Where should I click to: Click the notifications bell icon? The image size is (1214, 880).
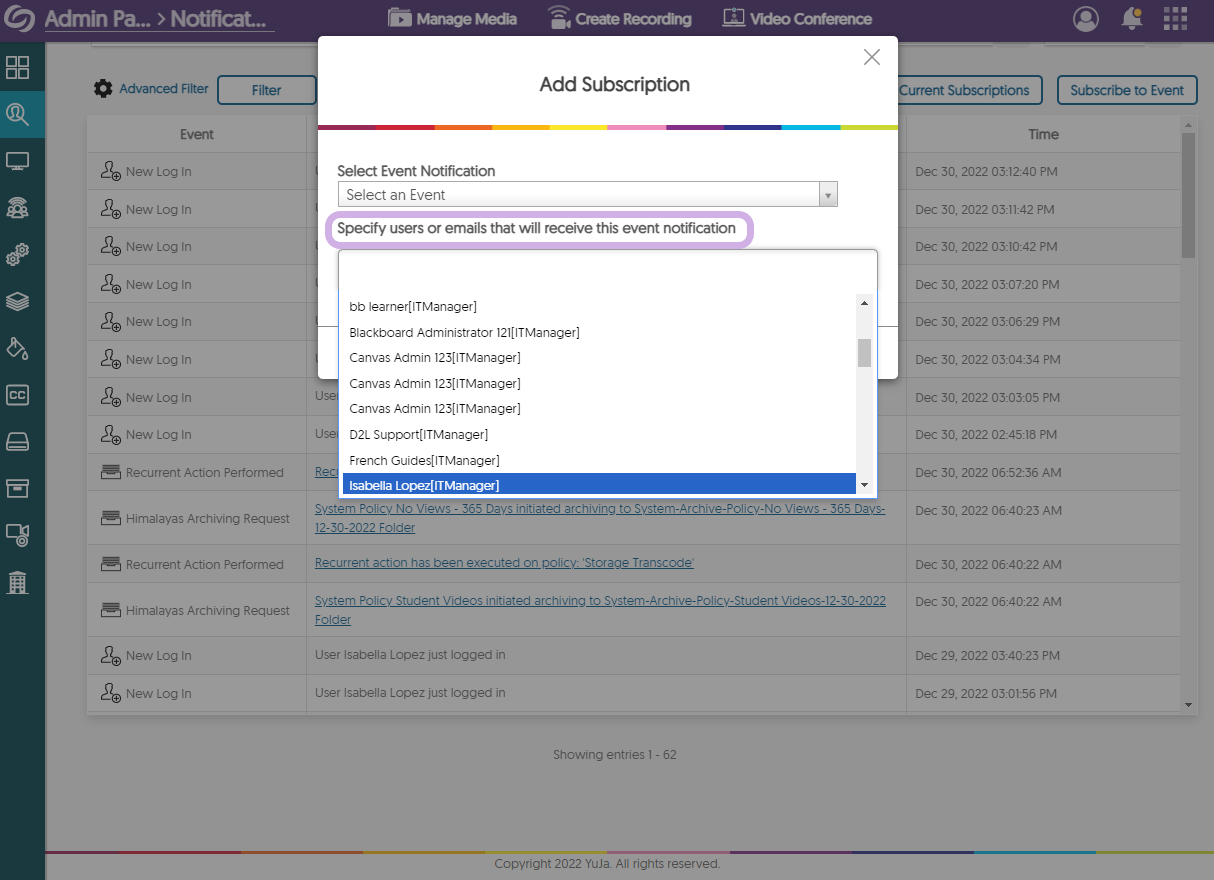(x=1132, y=19)
